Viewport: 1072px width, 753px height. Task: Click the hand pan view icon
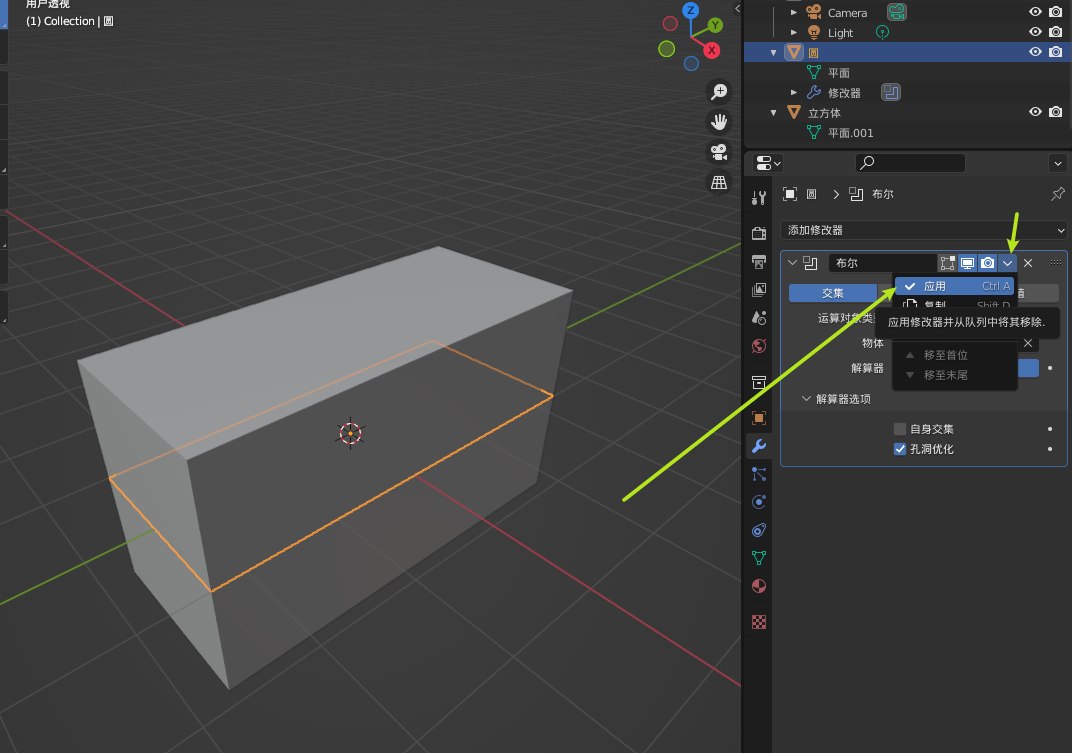pos(719,122)
